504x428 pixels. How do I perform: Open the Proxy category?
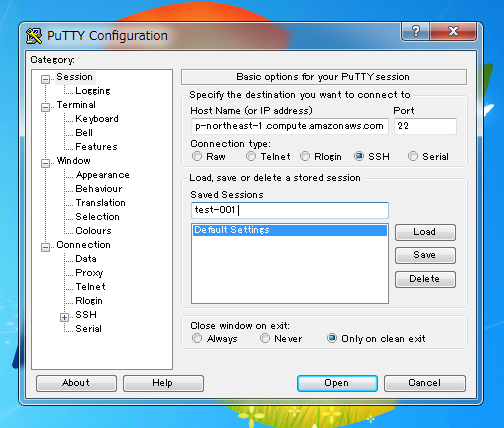tap(89, 273)
